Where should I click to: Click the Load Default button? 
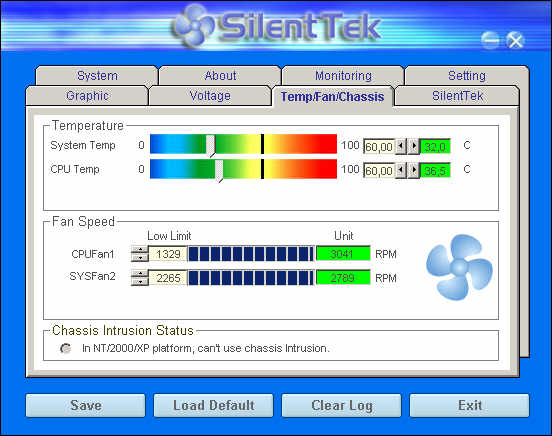click(213, 405)
